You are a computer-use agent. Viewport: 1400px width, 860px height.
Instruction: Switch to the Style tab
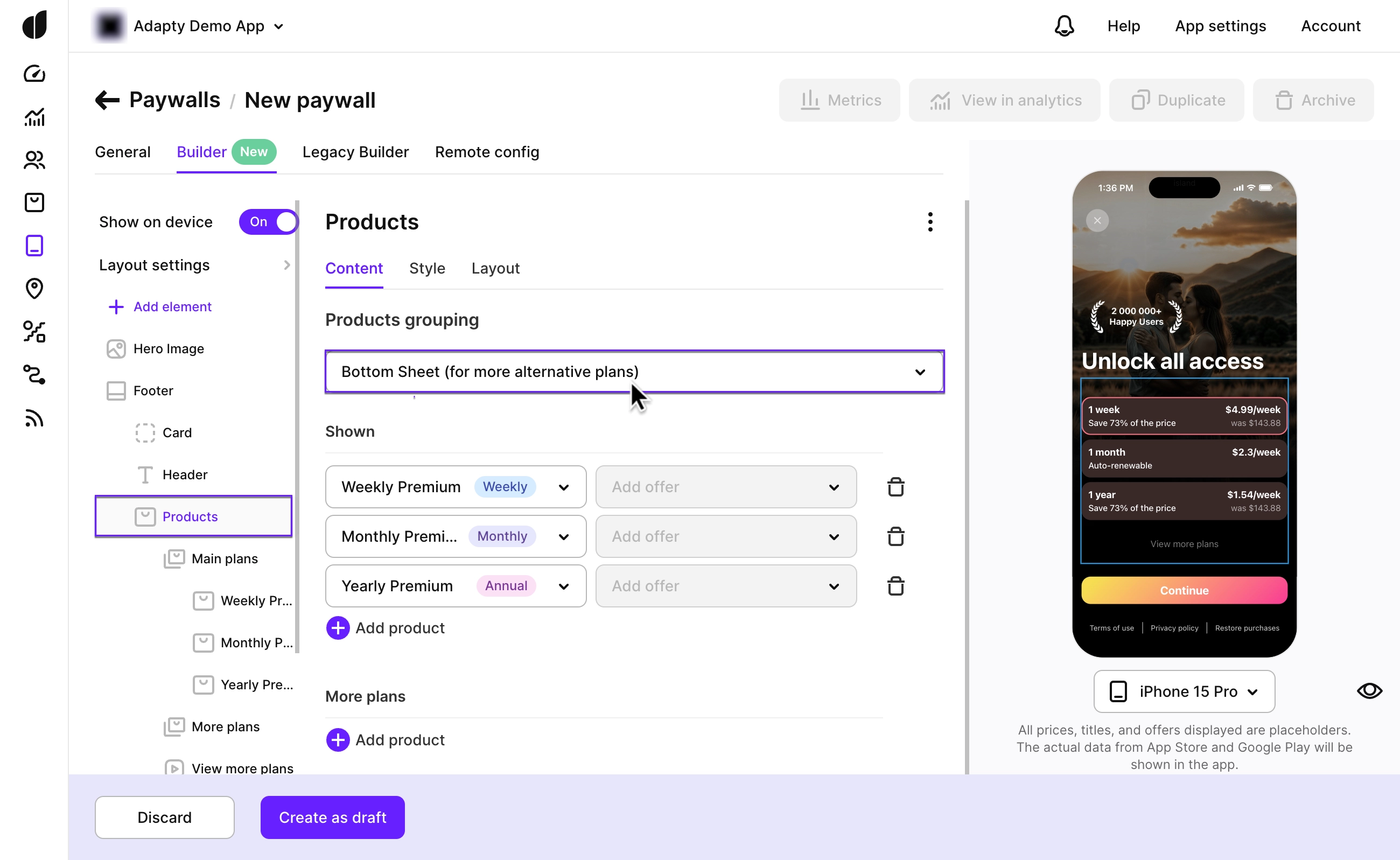[427, 269]
